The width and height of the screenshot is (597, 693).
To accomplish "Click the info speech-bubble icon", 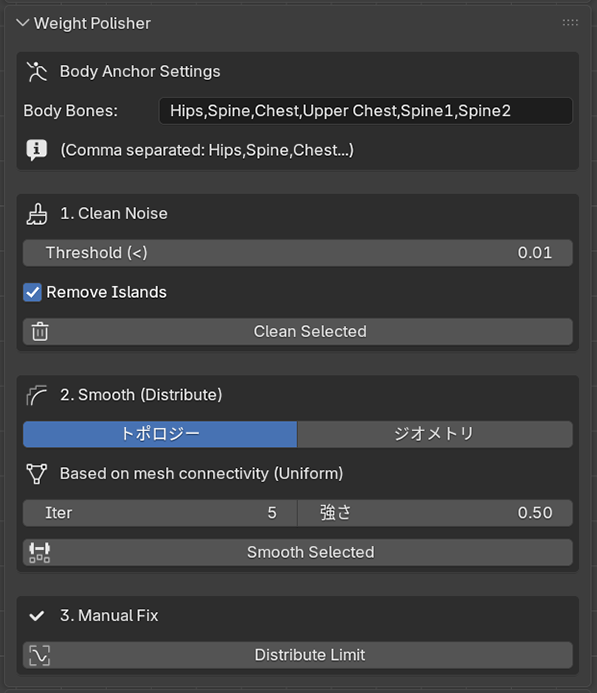I will [x=37, y=150].
